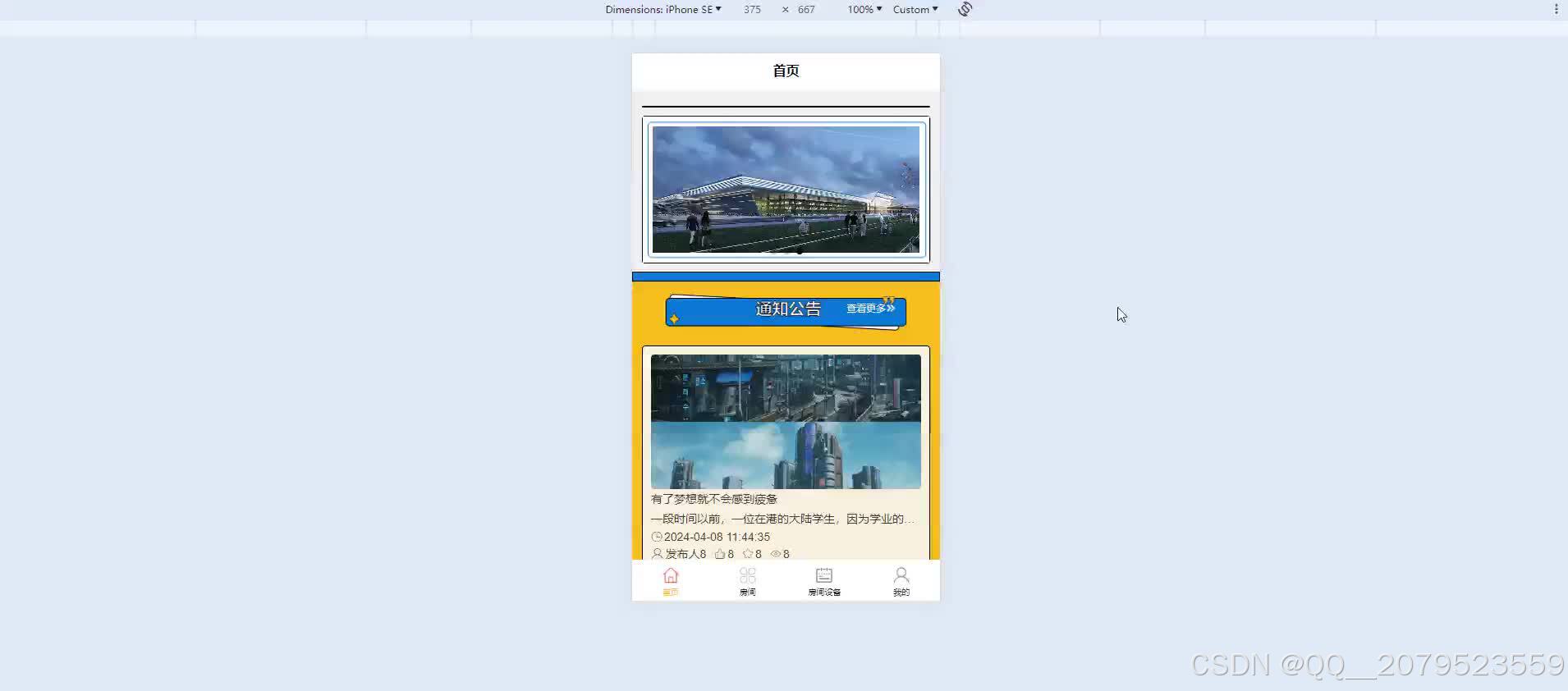The height and width of the screenshot is (691, 1568).
Task: Open the 100% zoom dropdown
Action: (x=864, y=9)
